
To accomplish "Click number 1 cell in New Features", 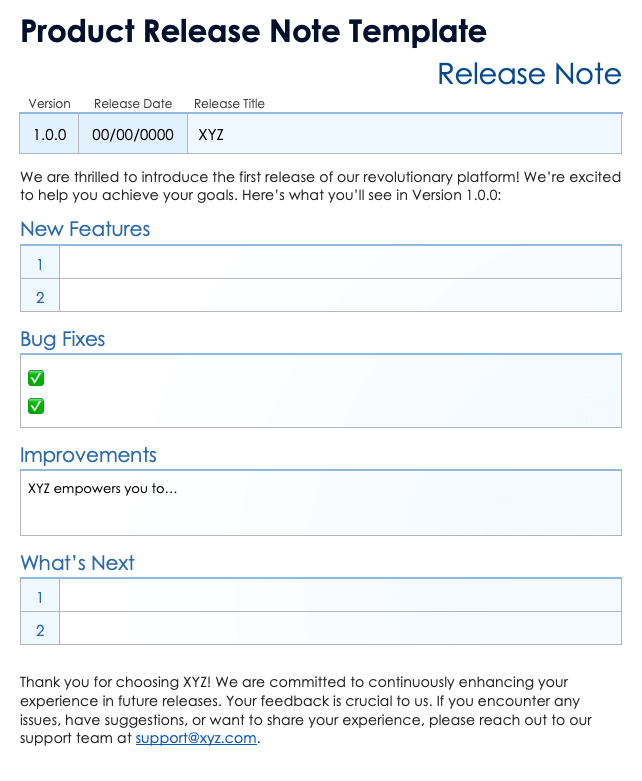I will 40,264.
